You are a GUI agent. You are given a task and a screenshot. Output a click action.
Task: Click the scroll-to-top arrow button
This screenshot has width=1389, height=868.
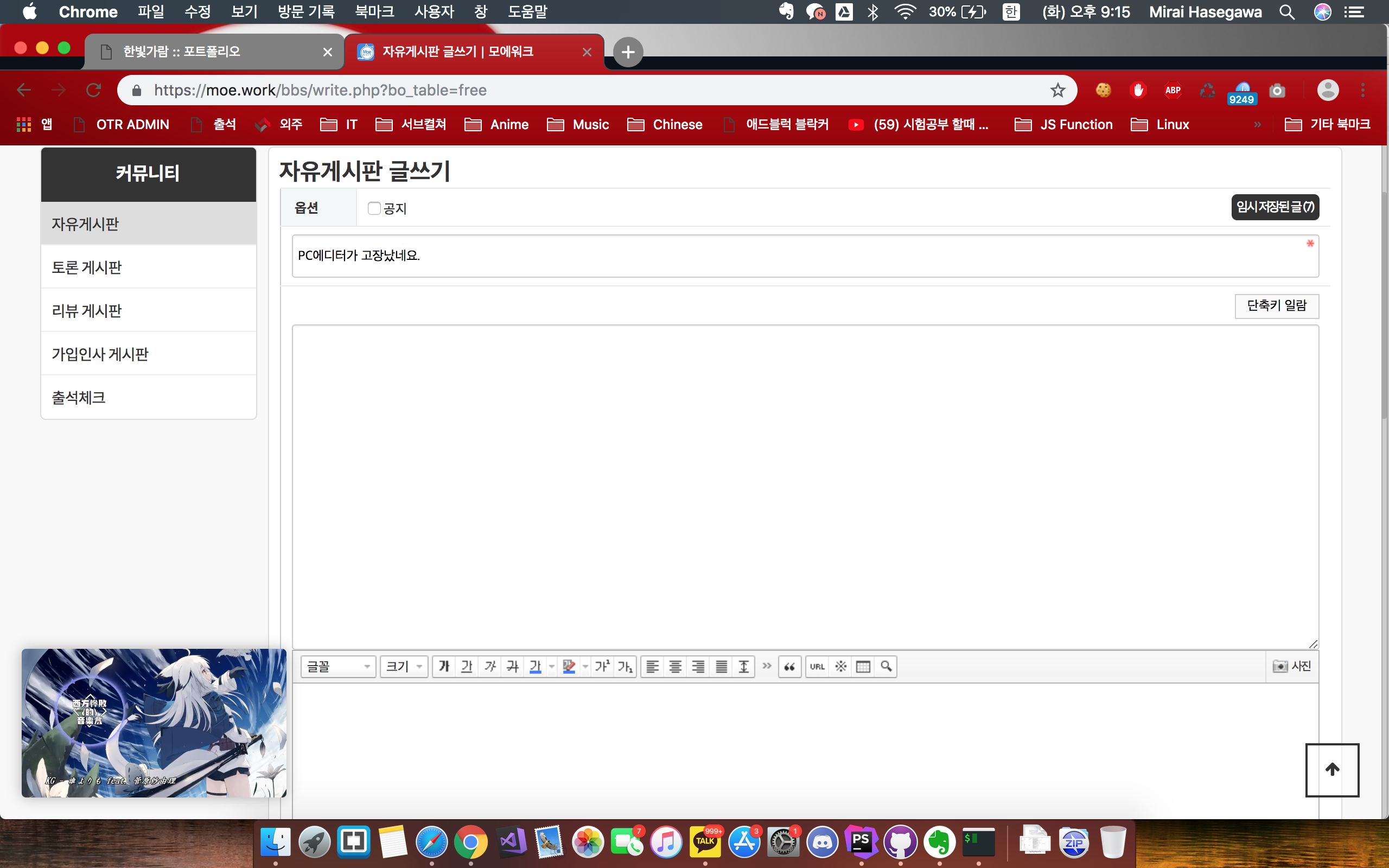point(1332,770)
